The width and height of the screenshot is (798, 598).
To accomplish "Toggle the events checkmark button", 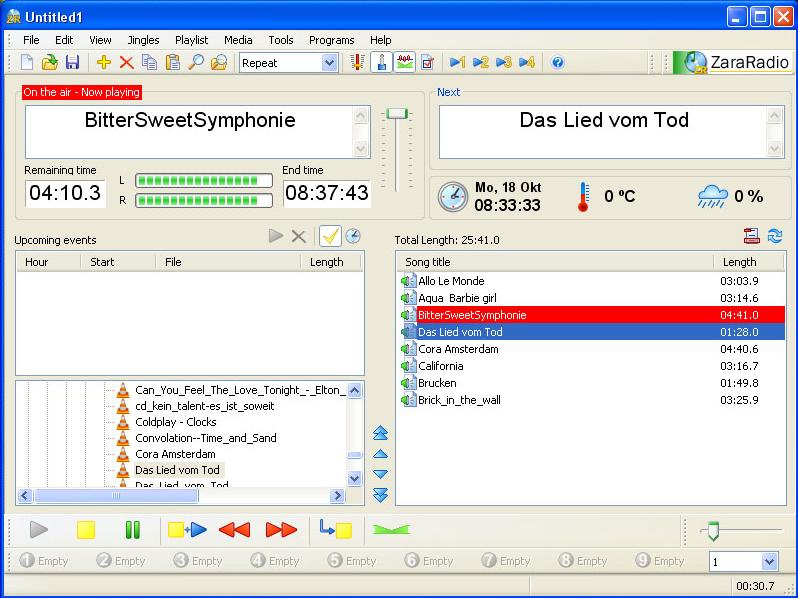I will (x=330, y=237).
